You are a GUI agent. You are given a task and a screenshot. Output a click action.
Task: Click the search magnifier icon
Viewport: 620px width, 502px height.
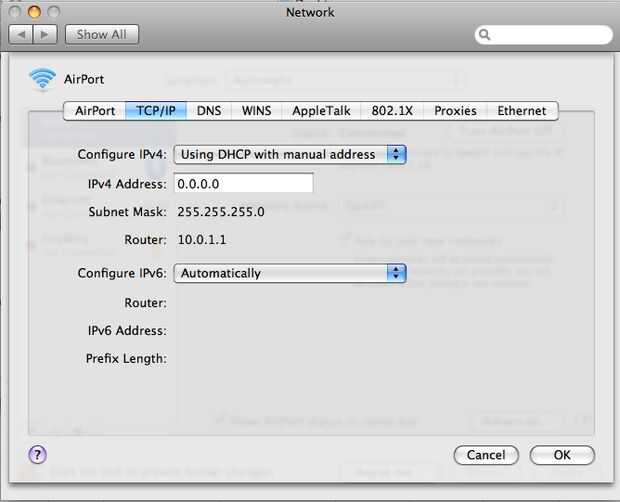[x=484, y=35]
